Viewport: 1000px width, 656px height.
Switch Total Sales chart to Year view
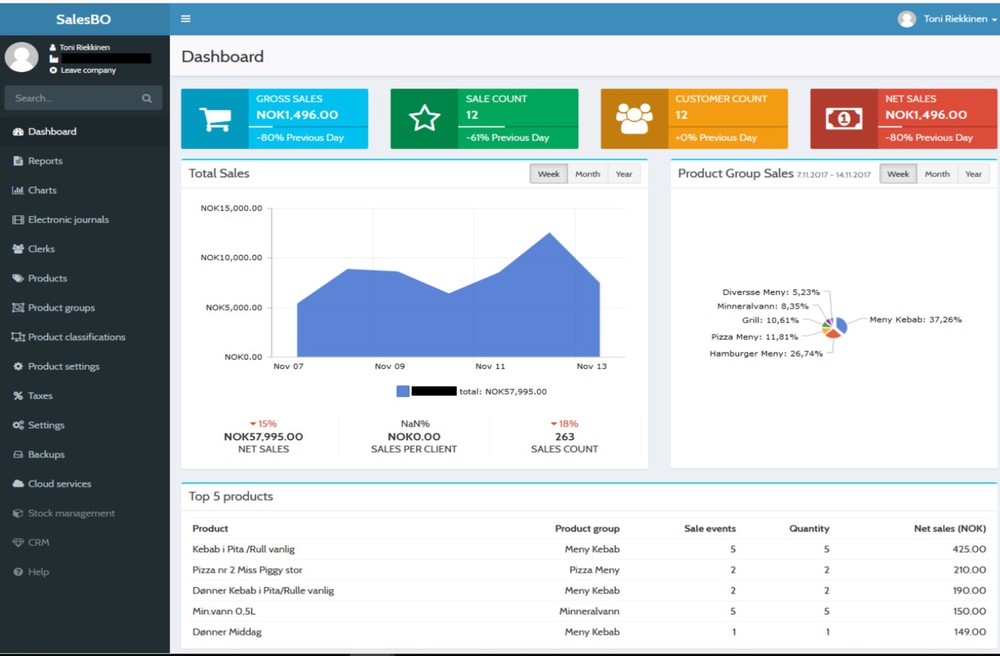click(624, 174)
